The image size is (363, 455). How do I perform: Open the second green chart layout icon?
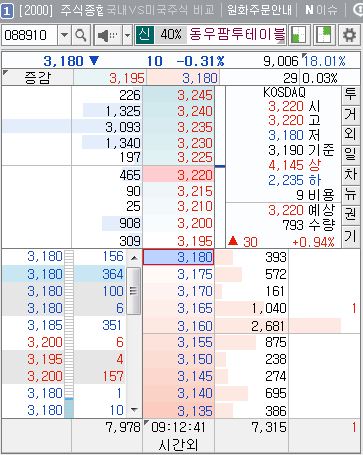click(x=323, y=35)
